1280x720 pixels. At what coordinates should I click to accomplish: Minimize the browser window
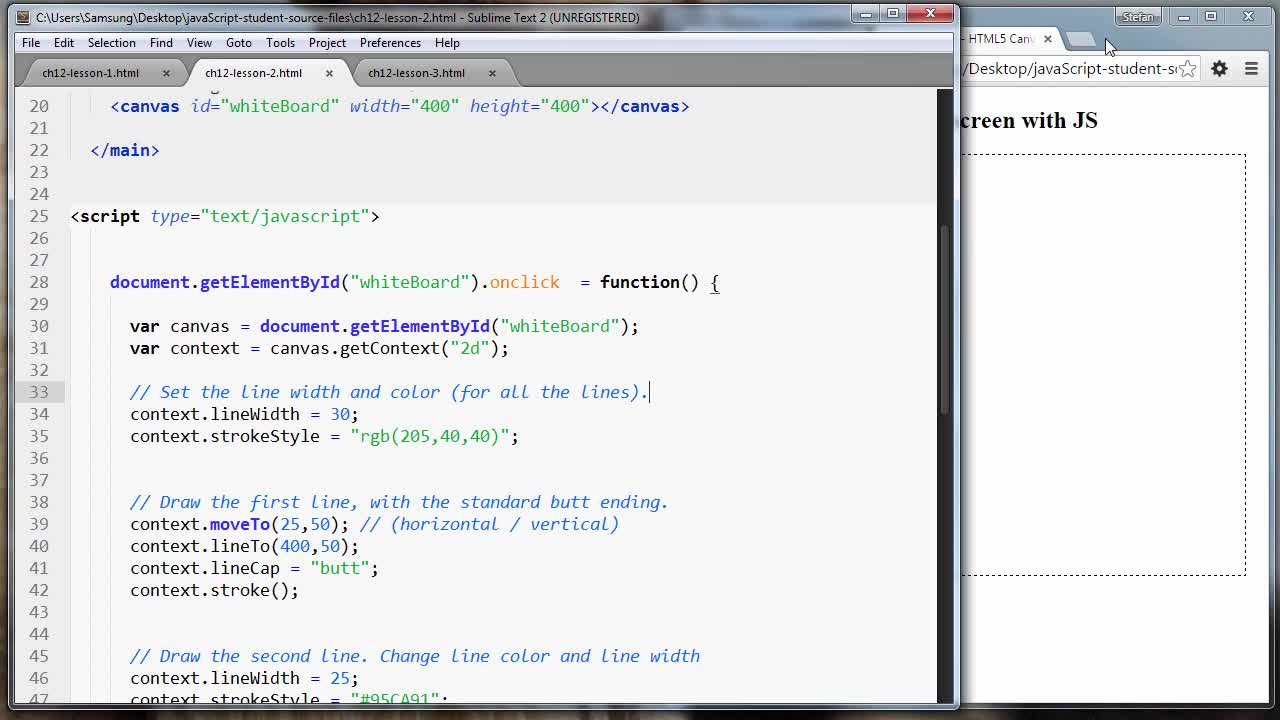point(1184,17)
